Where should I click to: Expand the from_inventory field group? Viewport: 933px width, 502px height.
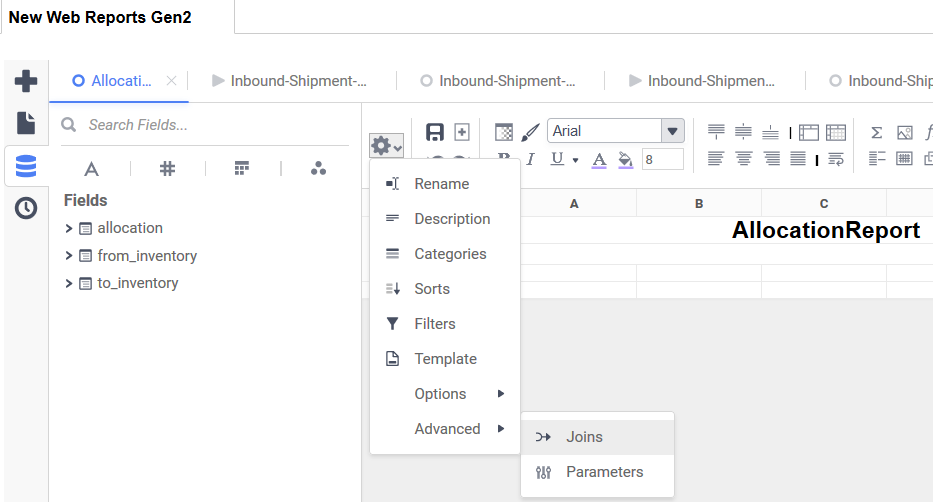[69, 256]
